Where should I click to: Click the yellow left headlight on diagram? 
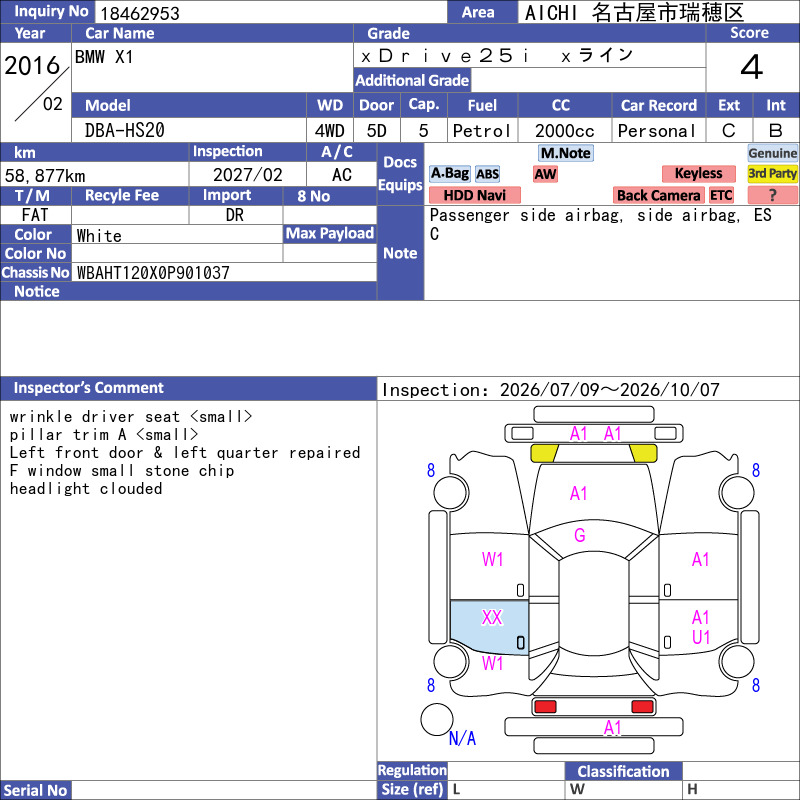544,453
